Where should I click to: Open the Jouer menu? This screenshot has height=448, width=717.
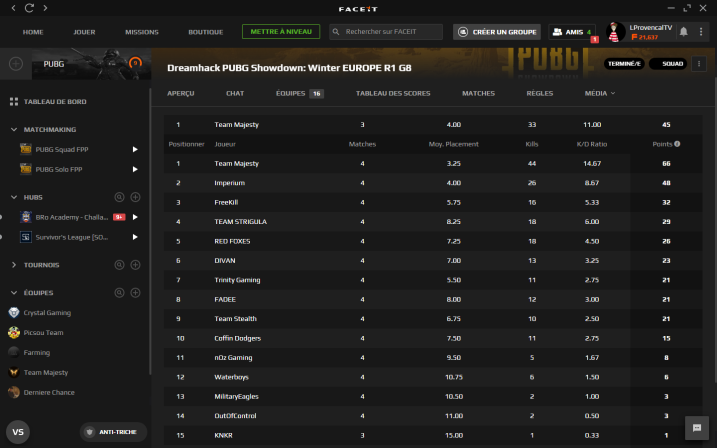84,32
